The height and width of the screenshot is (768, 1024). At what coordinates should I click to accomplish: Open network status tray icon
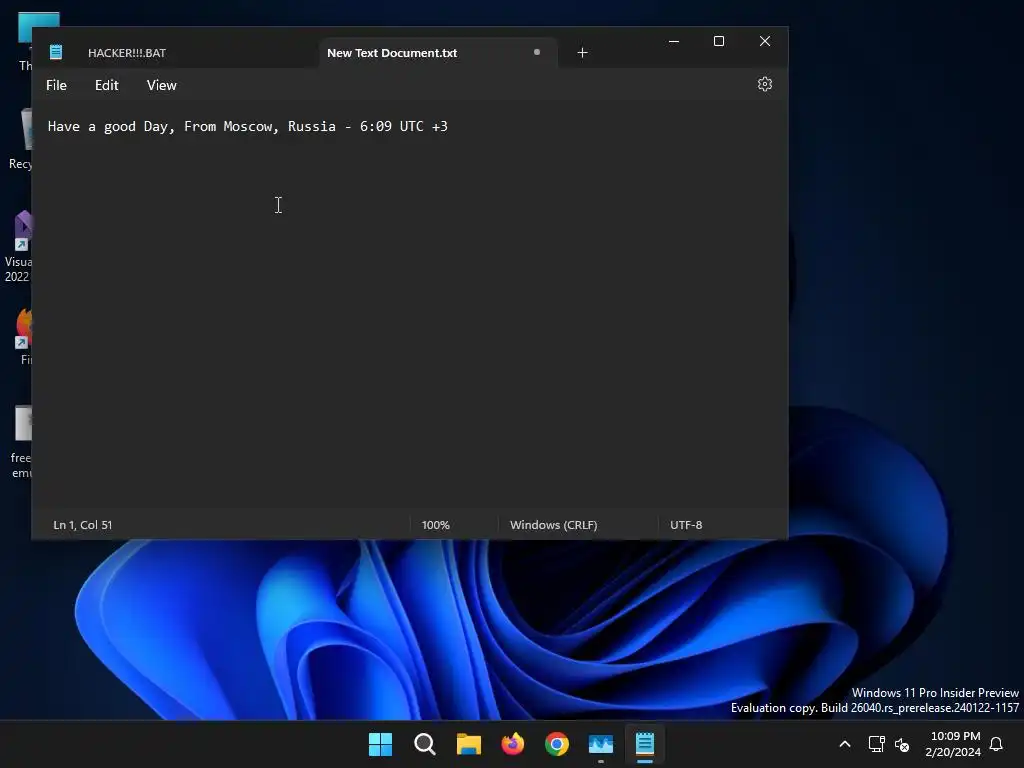(x=876, y=744)
